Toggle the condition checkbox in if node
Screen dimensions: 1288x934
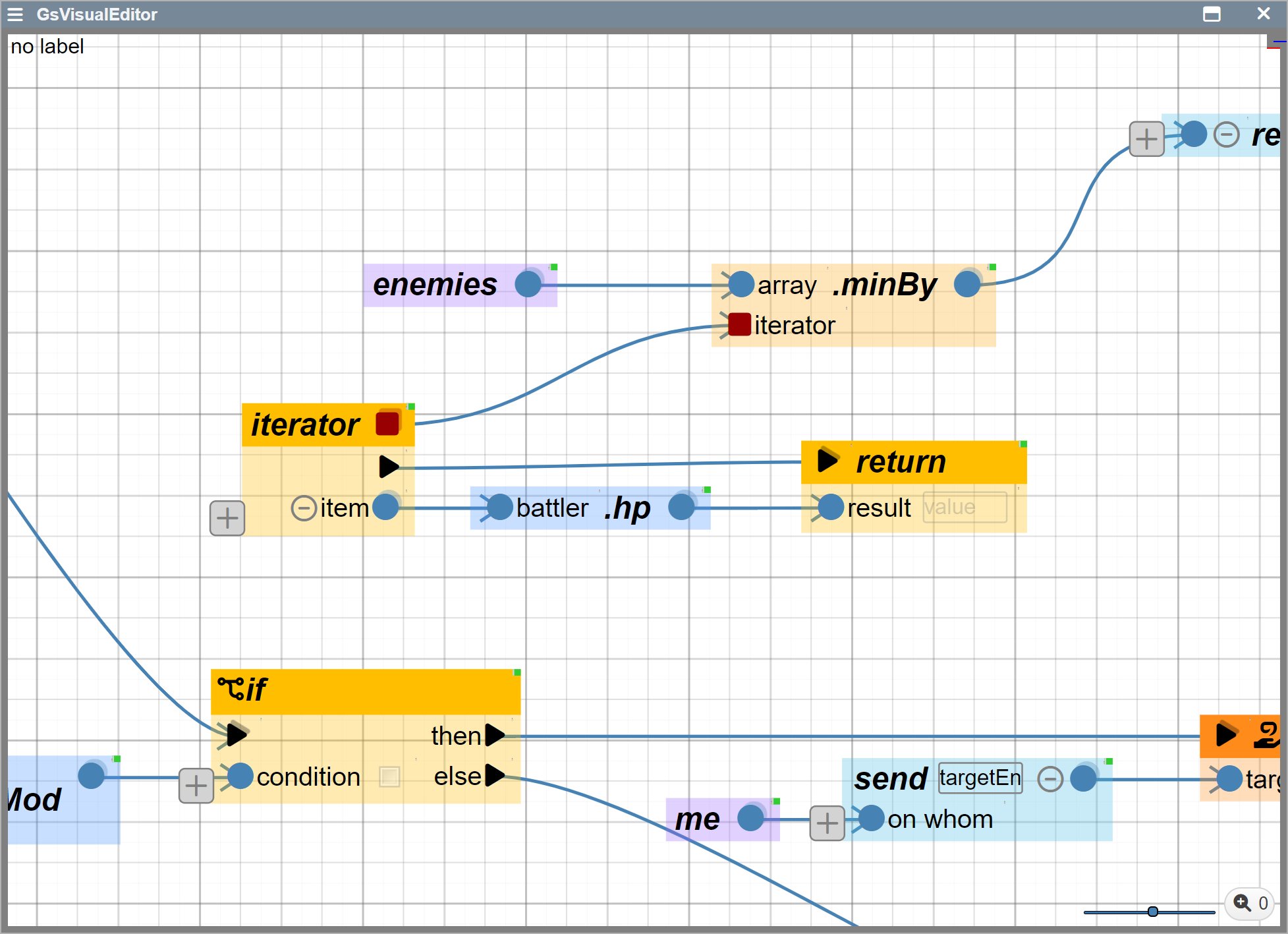(x=389, y=776)
